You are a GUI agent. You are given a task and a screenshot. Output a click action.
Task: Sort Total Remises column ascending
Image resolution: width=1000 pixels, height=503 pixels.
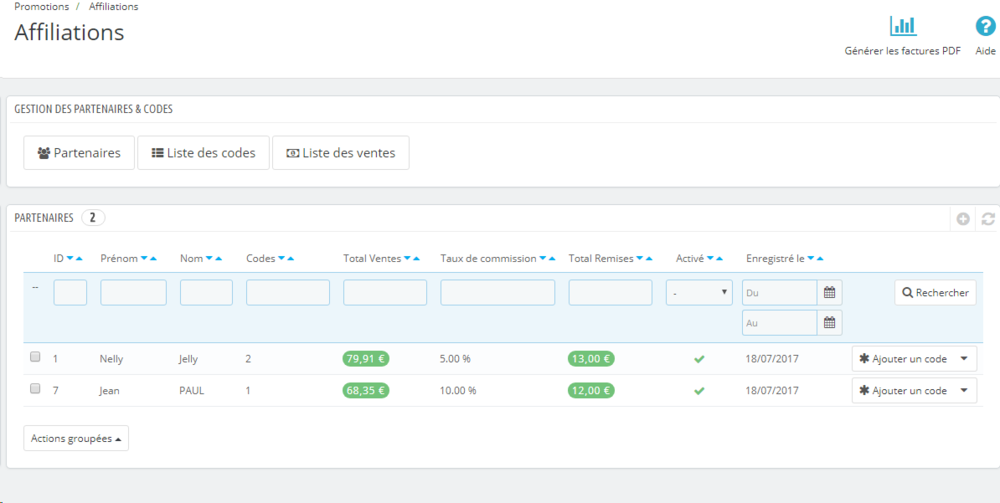pyautogui.click(x=649, y=258)
